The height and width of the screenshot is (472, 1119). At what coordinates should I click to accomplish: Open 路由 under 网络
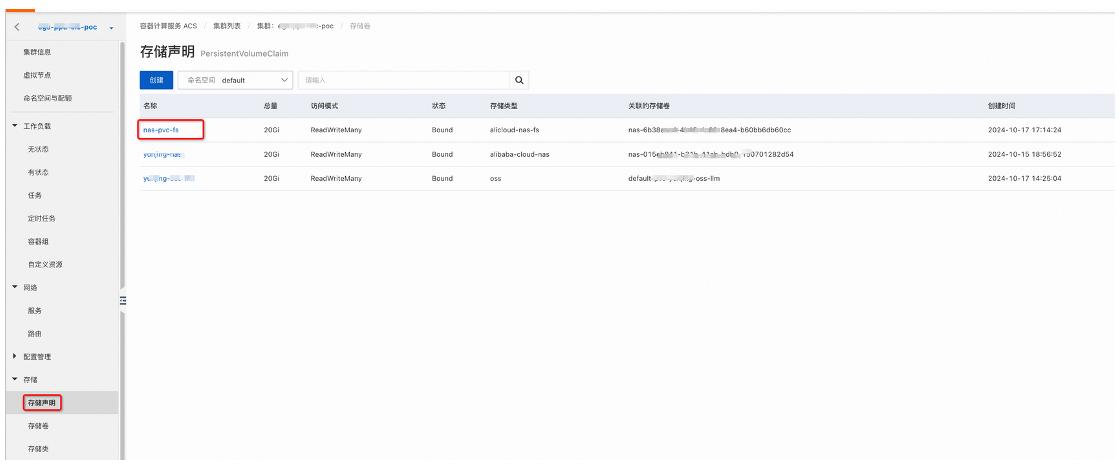pyautogui.click(x=35, y=333)
